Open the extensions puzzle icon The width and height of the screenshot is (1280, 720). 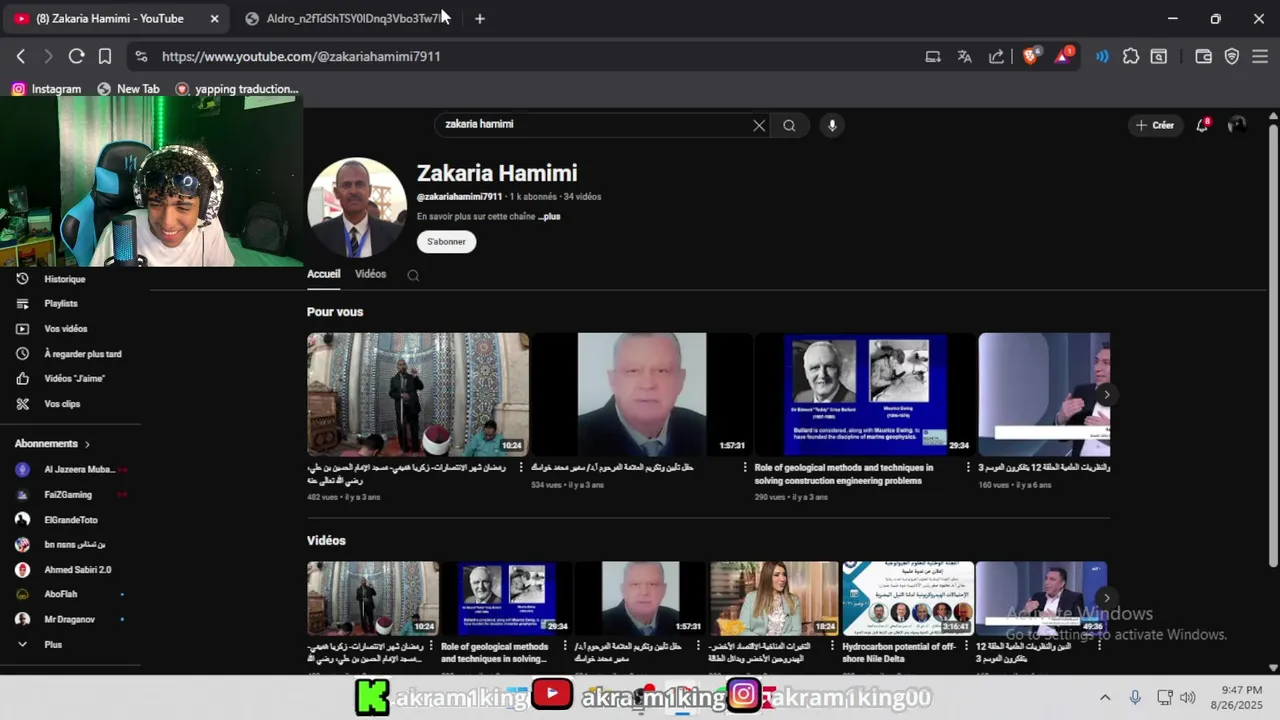point(1131,57)
